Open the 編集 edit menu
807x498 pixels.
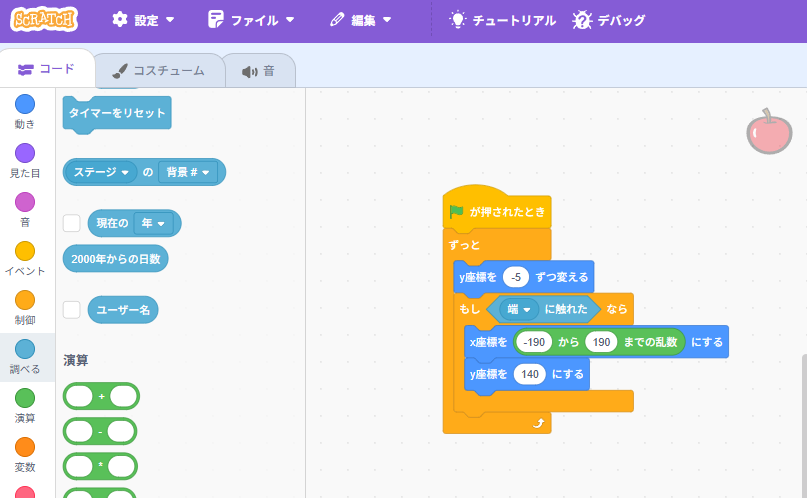point(360,20)
